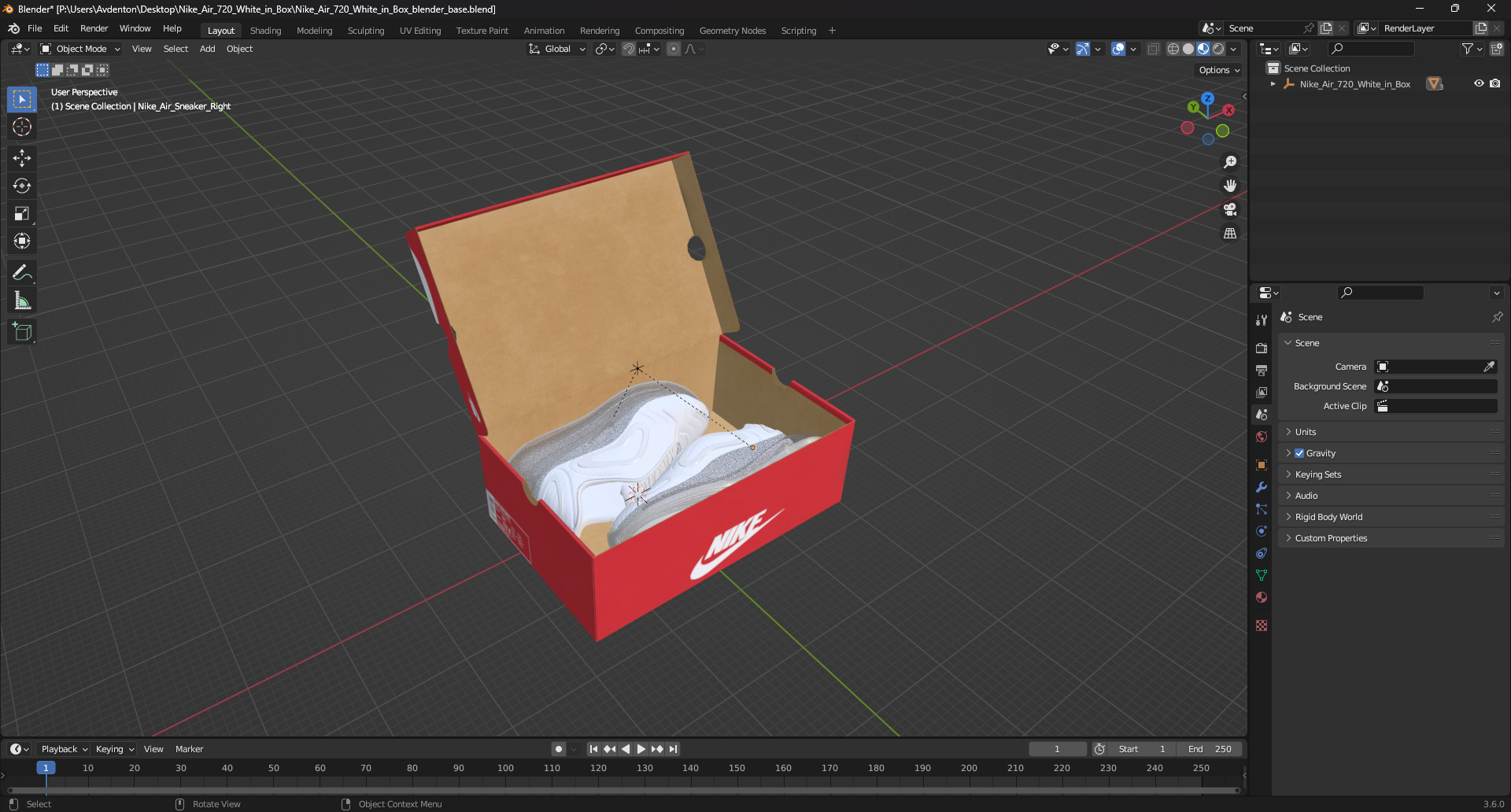This screenshot has width=1511, height=812.
Task: Toggle viewport gizmos button
Action: pos(1083,49)
